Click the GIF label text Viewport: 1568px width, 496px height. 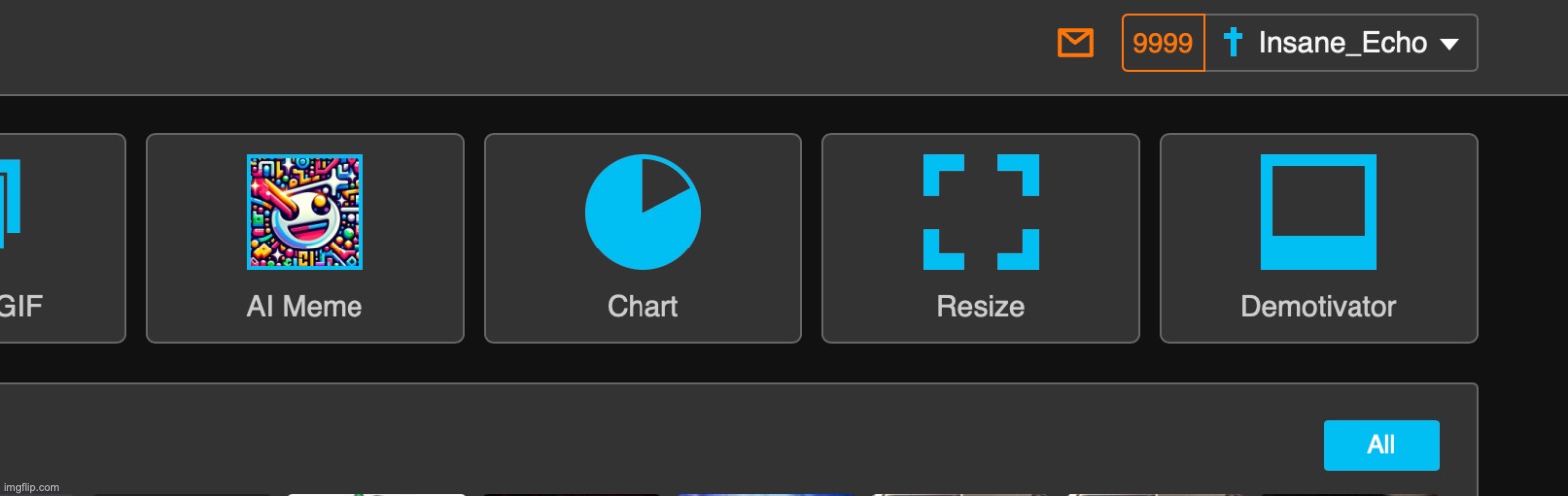pyautogui.click(x=21, y=306)
